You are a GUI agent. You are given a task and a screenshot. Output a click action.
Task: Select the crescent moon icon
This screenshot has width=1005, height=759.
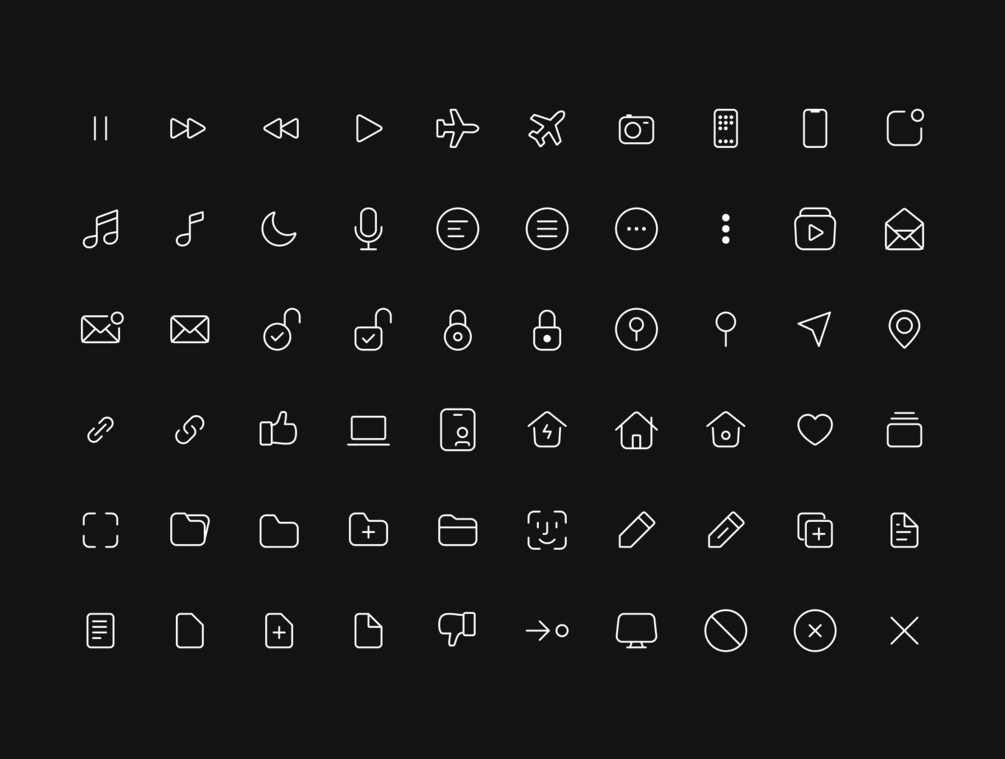[279, 229]
